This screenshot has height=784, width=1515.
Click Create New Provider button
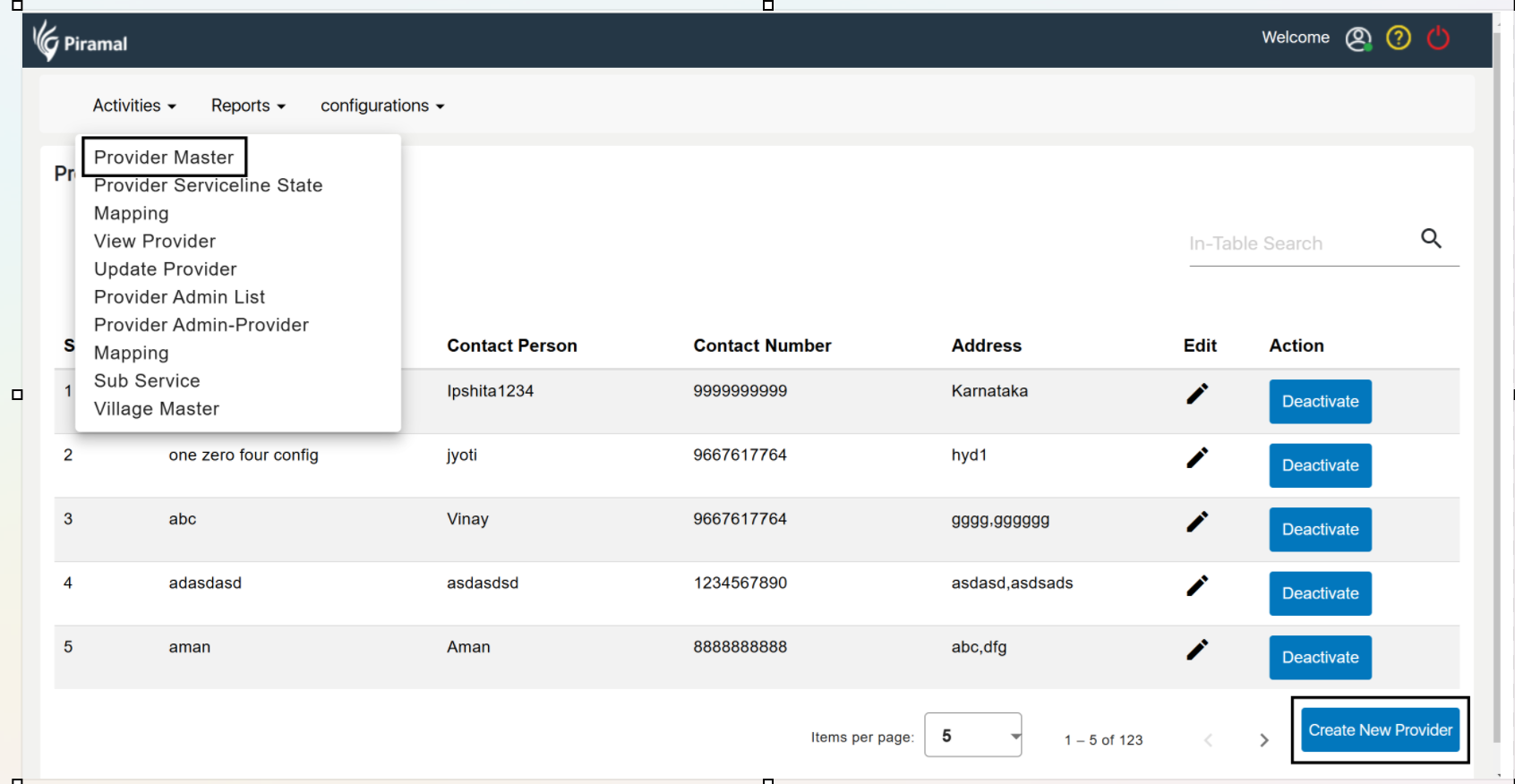tap(1380, 730)
